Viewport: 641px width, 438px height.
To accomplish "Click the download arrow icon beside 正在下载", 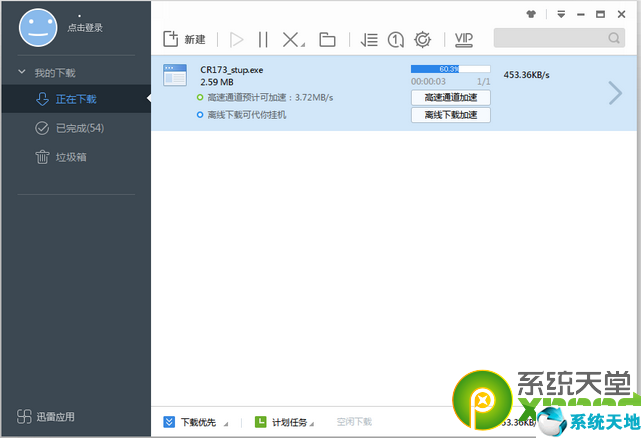I will pyautogui.click(x=42, y=99).
